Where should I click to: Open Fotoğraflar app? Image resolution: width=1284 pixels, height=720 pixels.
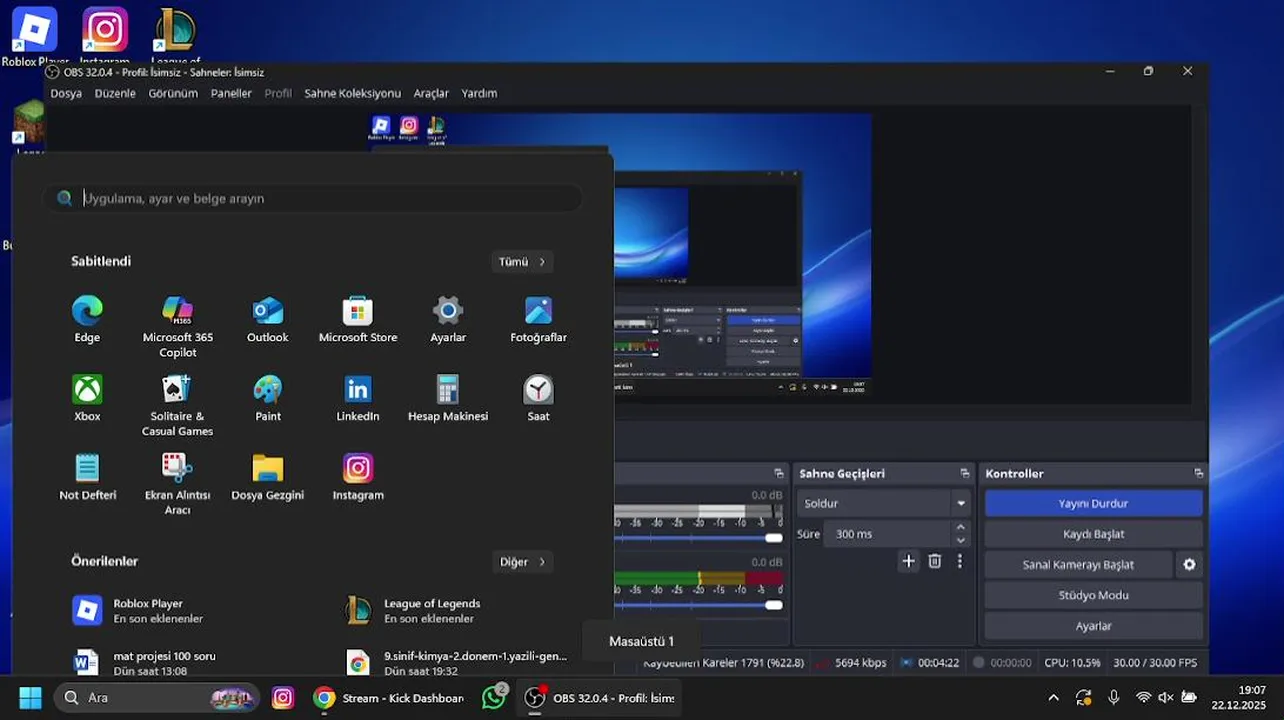click(x=538, y=320)
